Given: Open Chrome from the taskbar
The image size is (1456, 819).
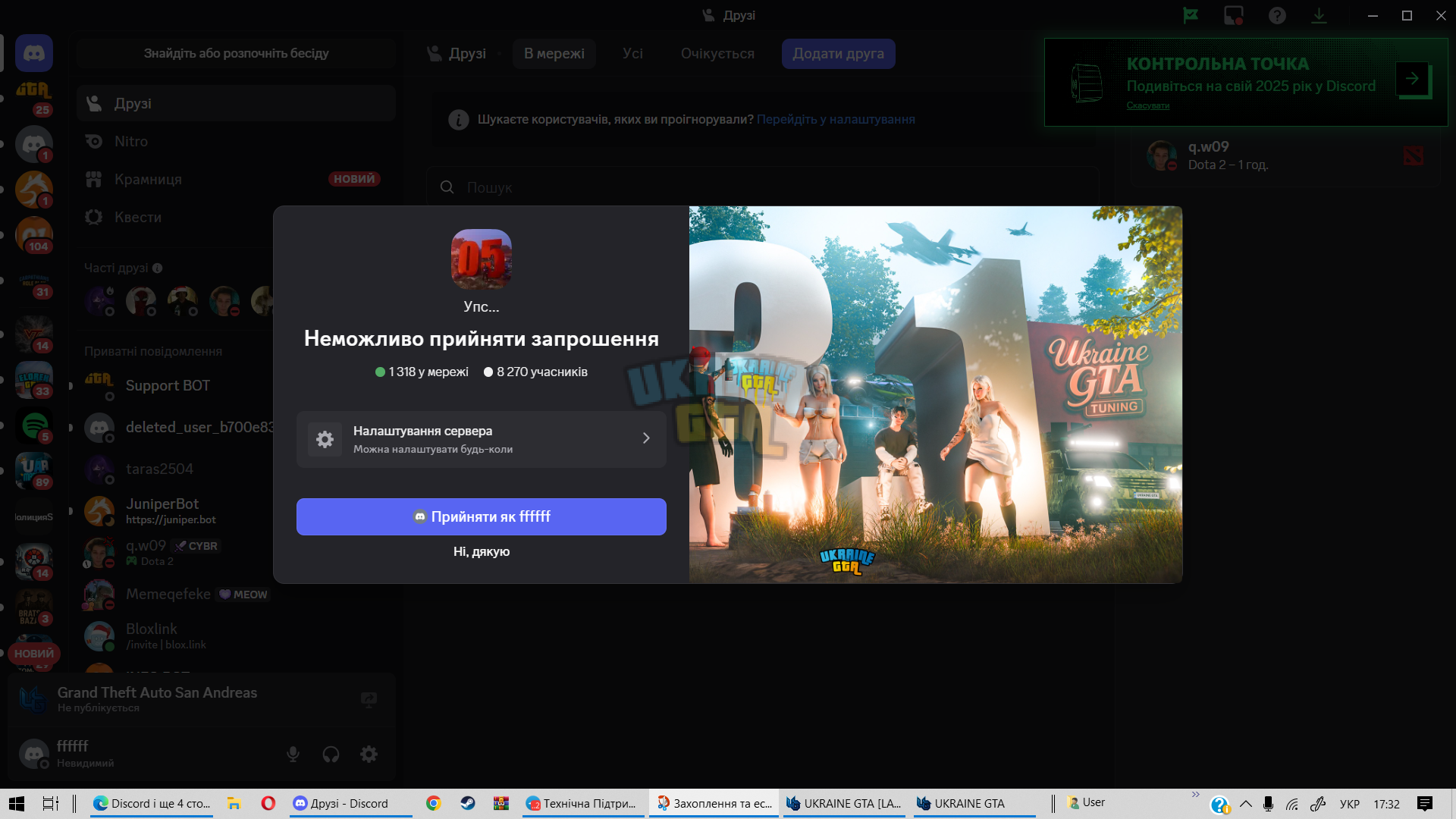Looking at the screenshot, I should click(x=434, y=803).
